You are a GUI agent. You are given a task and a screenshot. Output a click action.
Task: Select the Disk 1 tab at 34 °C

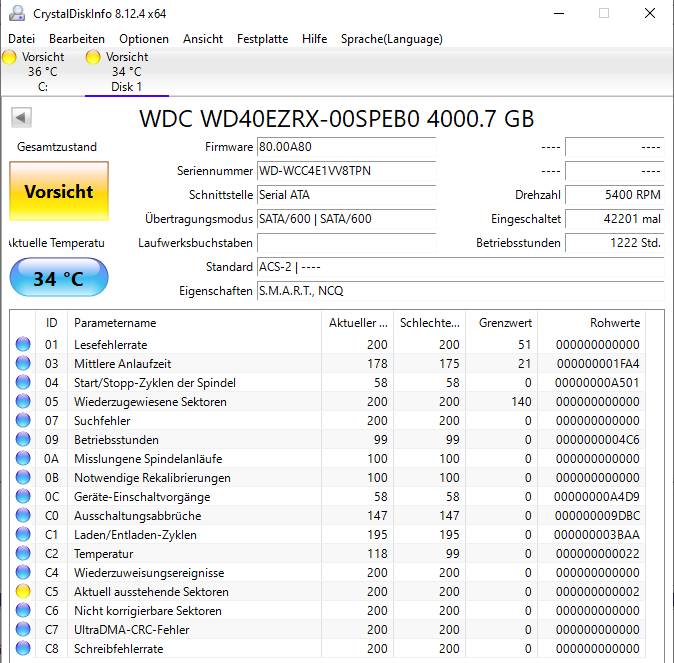coord(127,72)
